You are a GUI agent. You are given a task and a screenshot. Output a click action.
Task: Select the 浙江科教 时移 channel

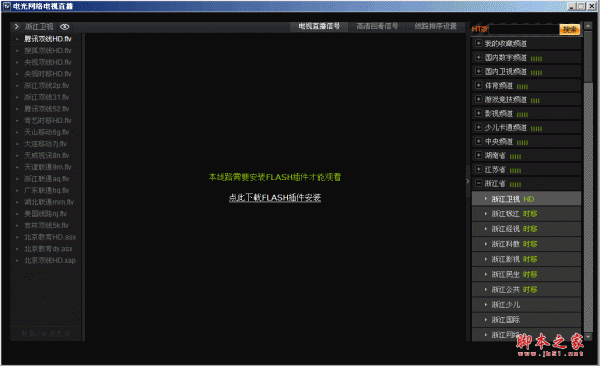(x=527, y=244)
